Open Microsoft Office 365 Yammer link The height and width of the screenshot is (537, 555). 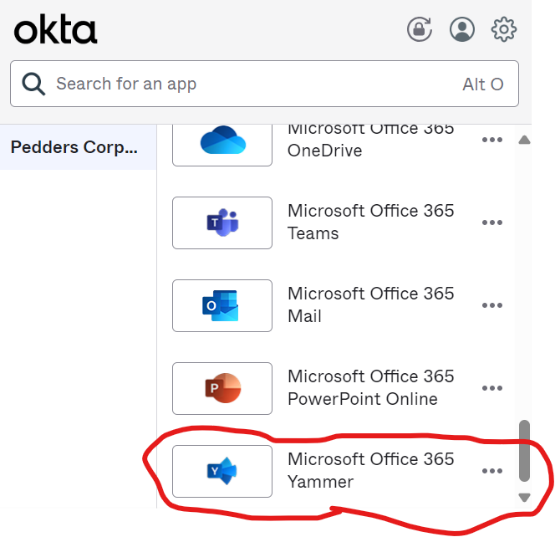point(371,470)
